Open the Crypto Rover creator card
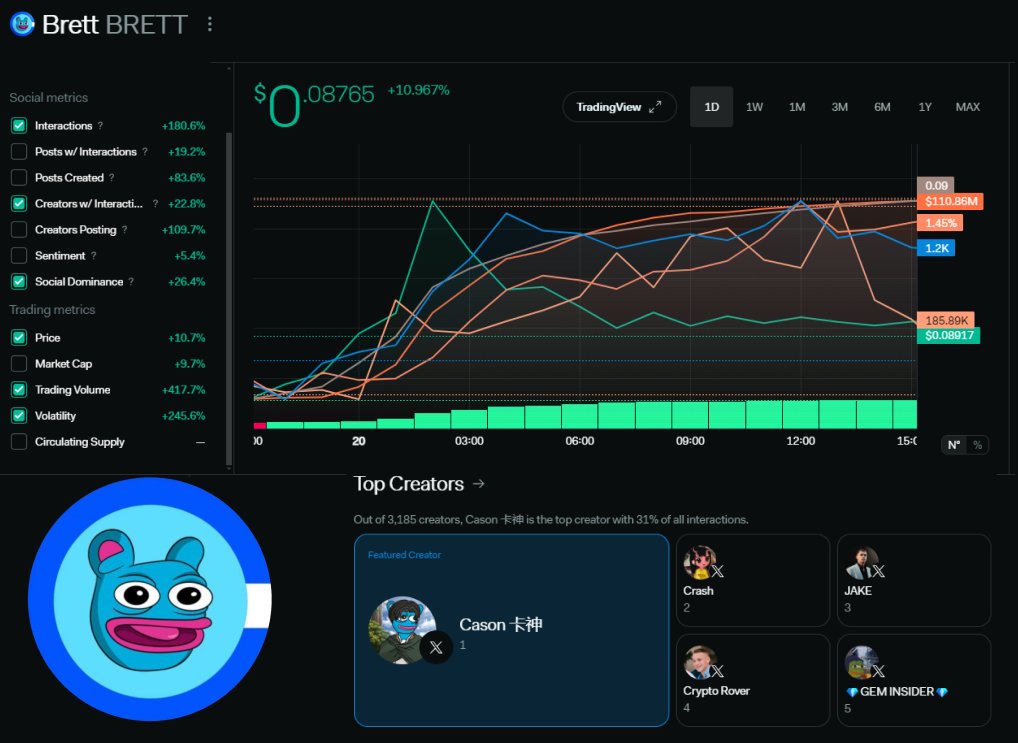 pos(753,680)
